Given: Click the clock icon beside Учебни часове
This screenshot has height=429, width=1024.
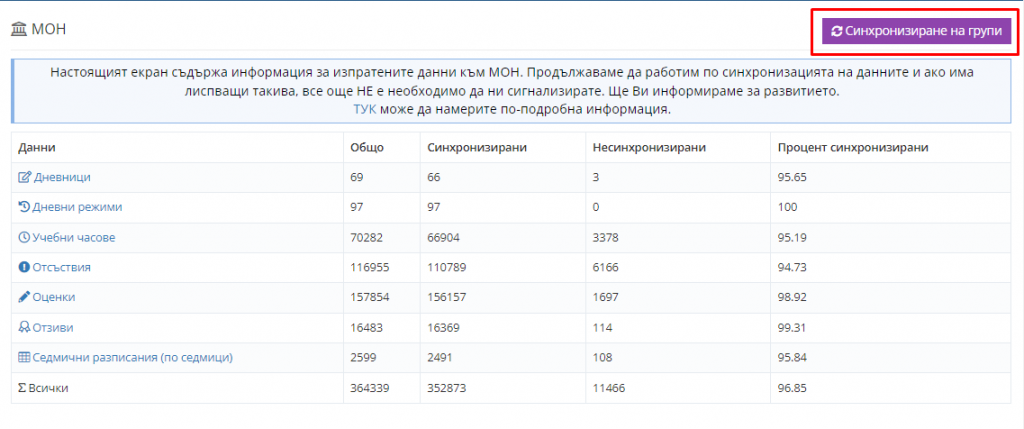Looking at the screenshot, I should (x=25, y=237).
